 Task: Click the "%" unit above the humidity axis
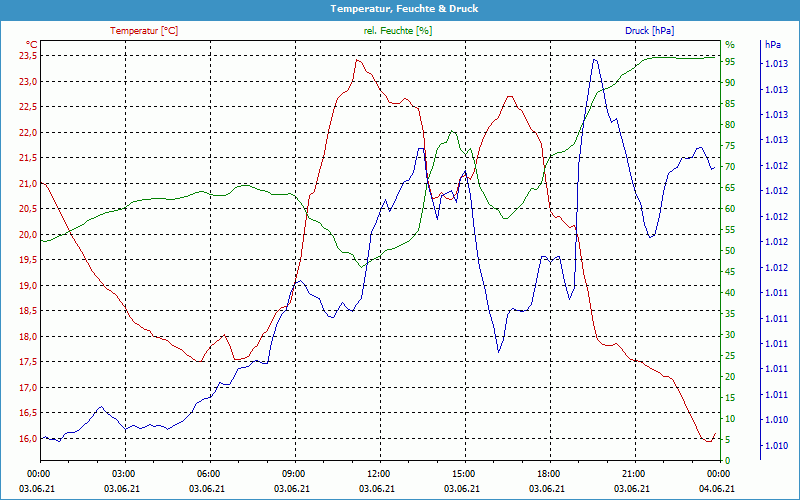click(730, 45)
